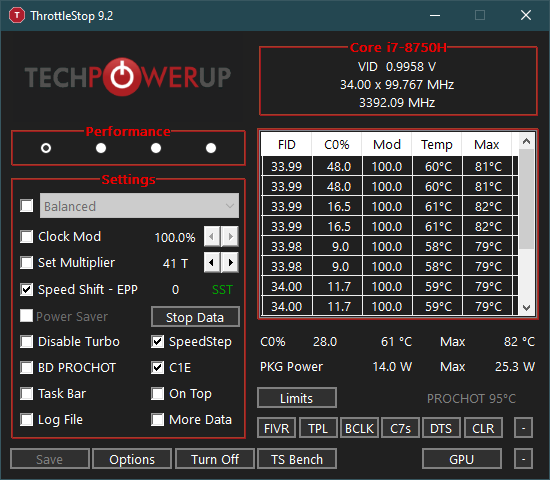550x480 pixels.
Task: Open the TPL power limits window
Action: coord(318,428)
